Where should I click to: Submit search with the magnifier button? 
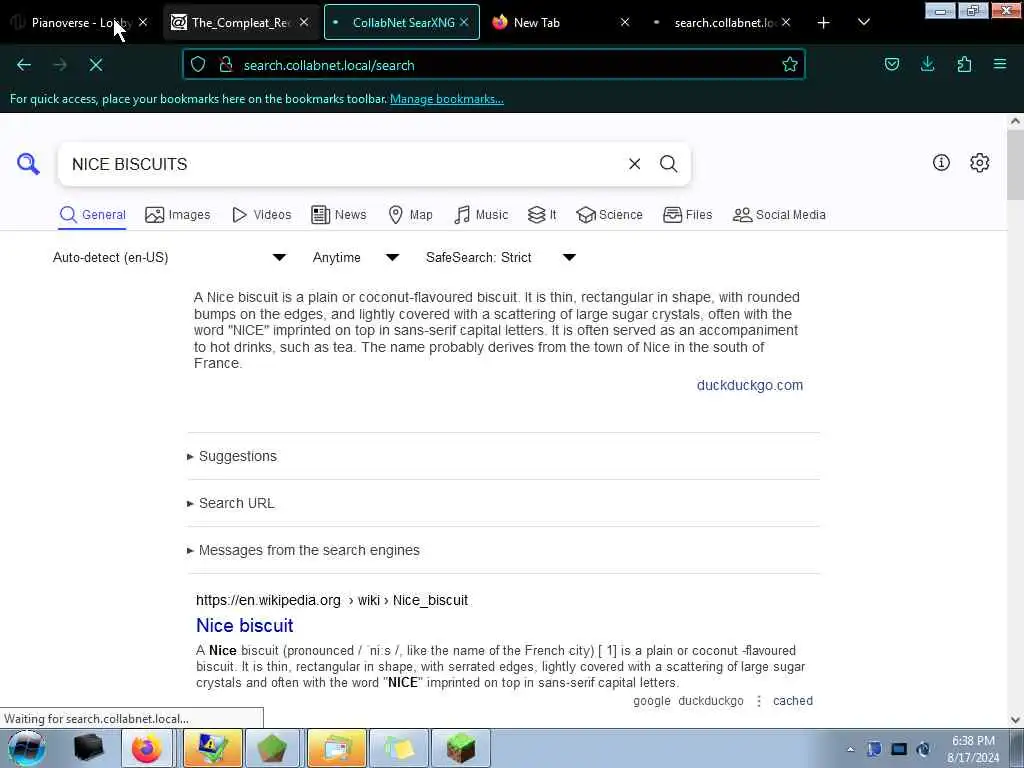coord(668,164)
